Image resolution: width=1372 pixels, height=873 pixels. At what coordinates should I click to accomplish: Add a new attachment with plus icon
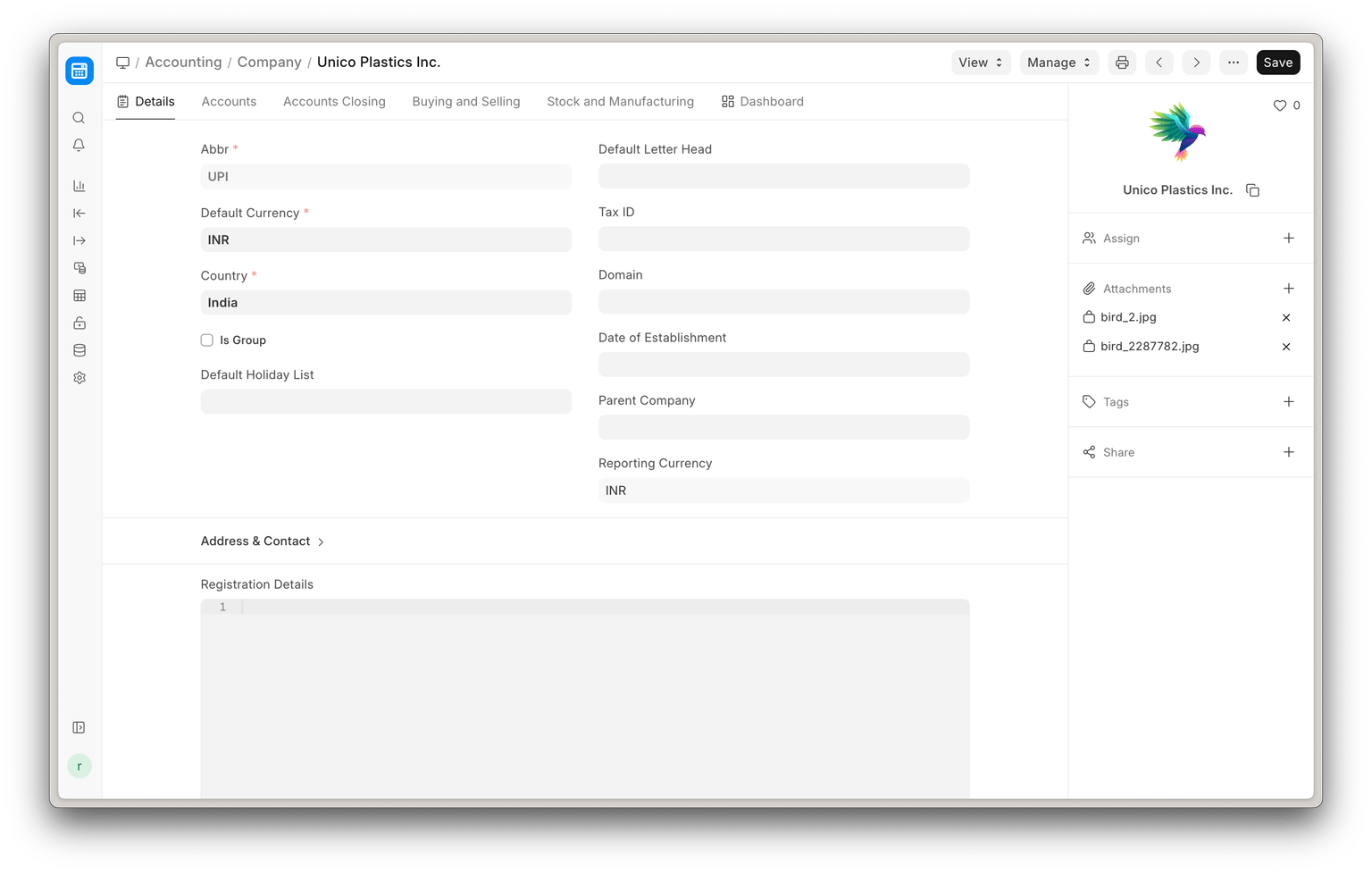coord(1288,289)
